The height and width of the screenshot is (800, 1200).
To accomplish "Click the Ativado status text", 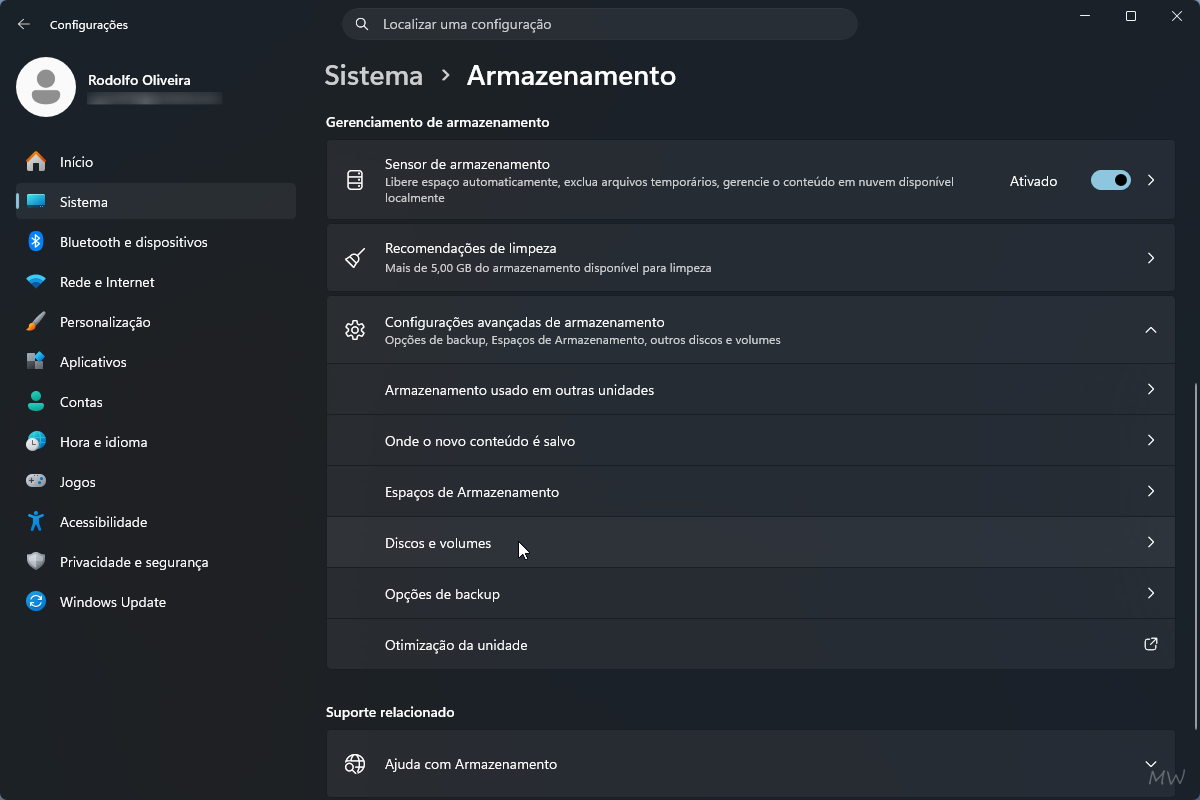I will [1033, 181].
